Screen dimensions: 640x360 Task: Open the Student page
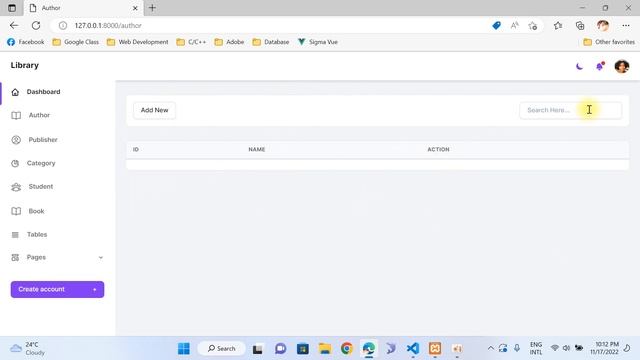tap(41, 187)
